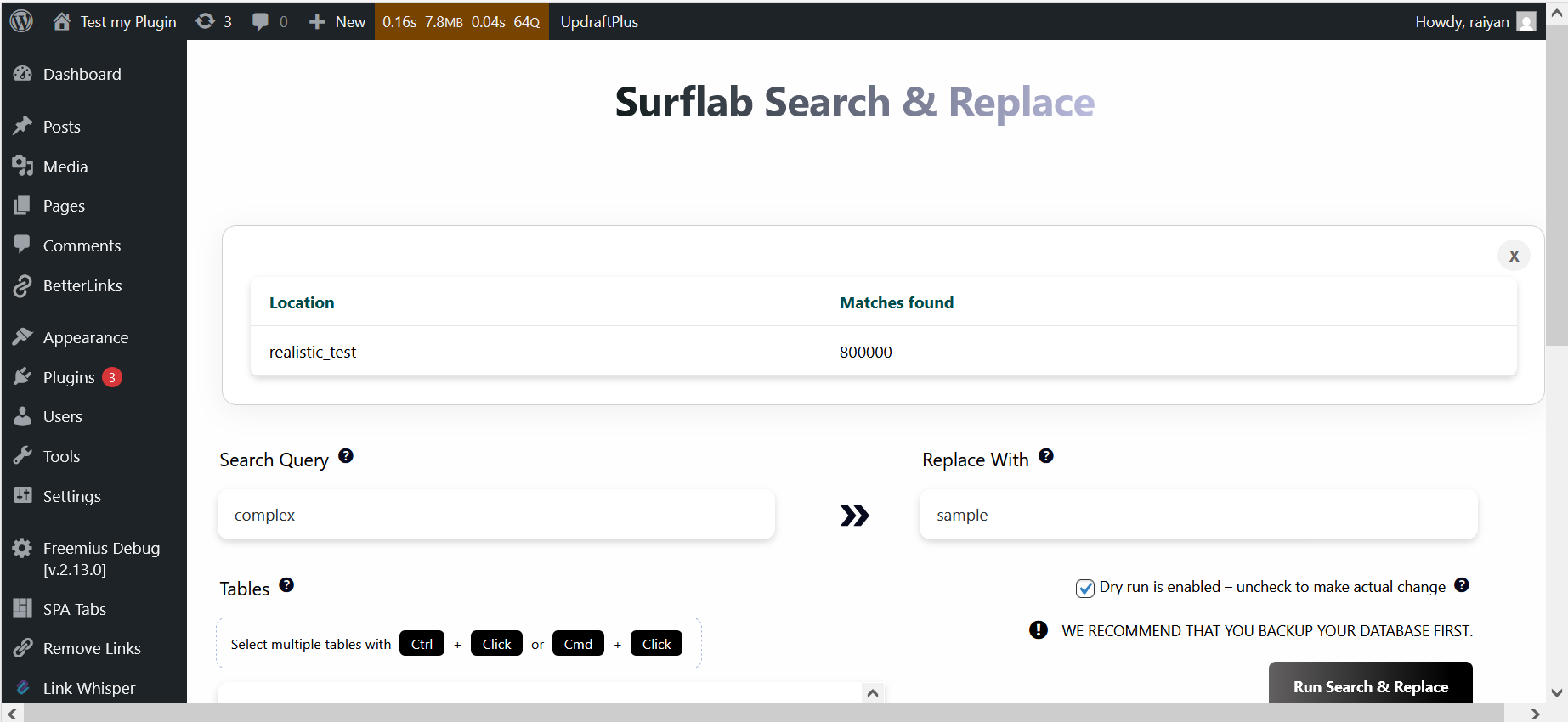The width and height of the screenshot is (1568, 722).
Task: Click the Pages icon in sidebar
Action: click(23, 206)
